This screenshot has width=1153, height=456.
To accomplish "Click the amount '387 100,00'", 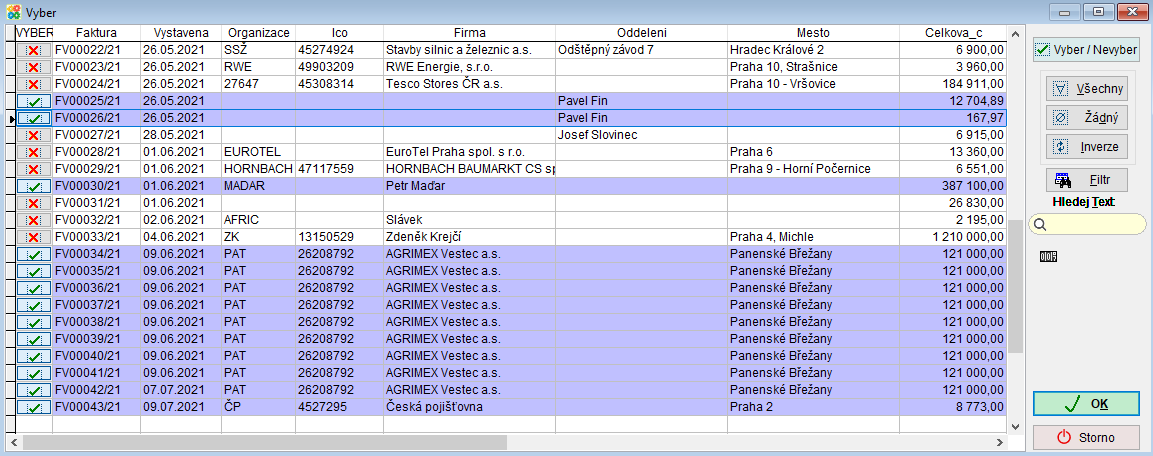I will coord(953,186).
